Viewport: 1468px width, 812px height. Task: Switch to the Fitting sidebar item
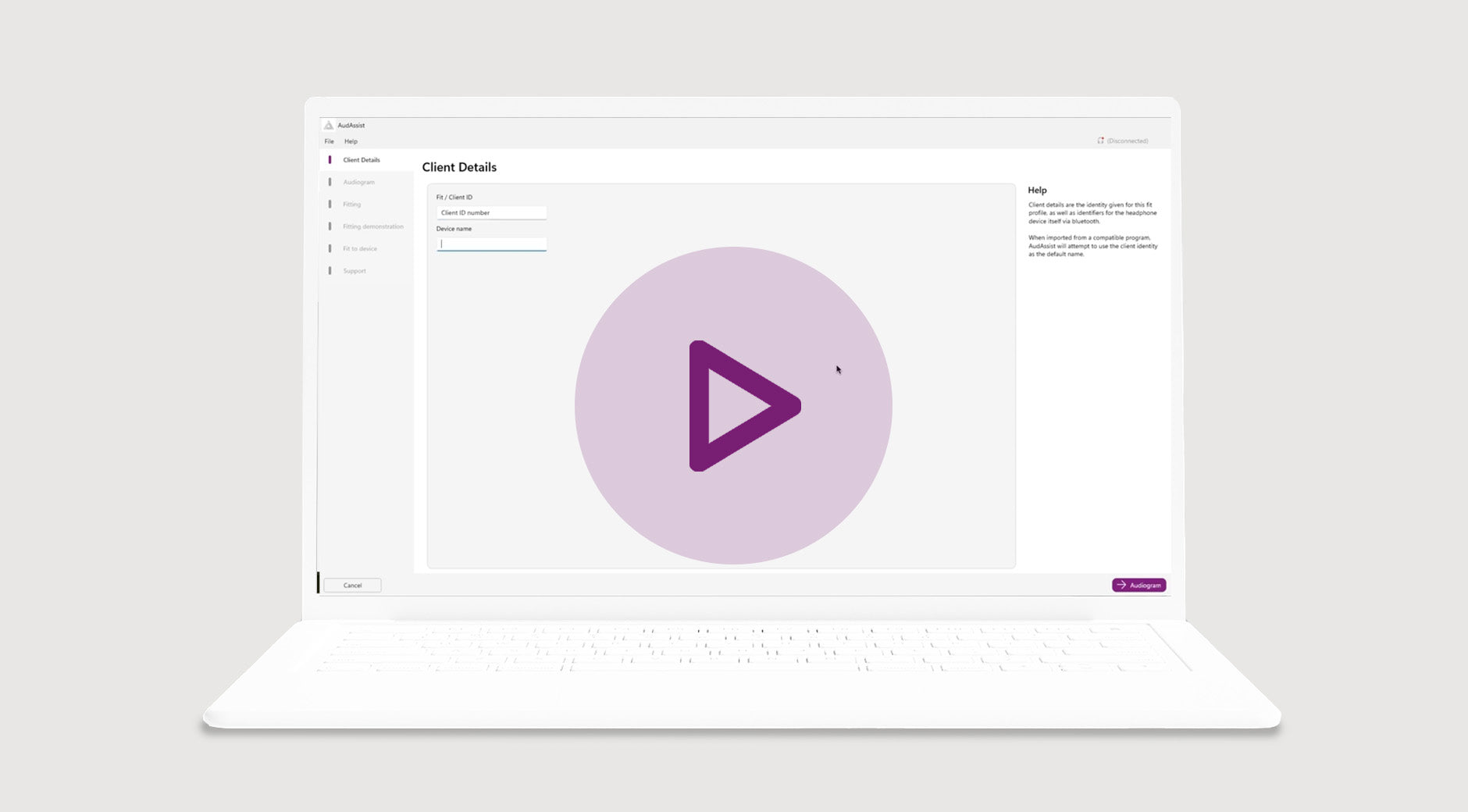pyautogui.click(x=352, y=205)
